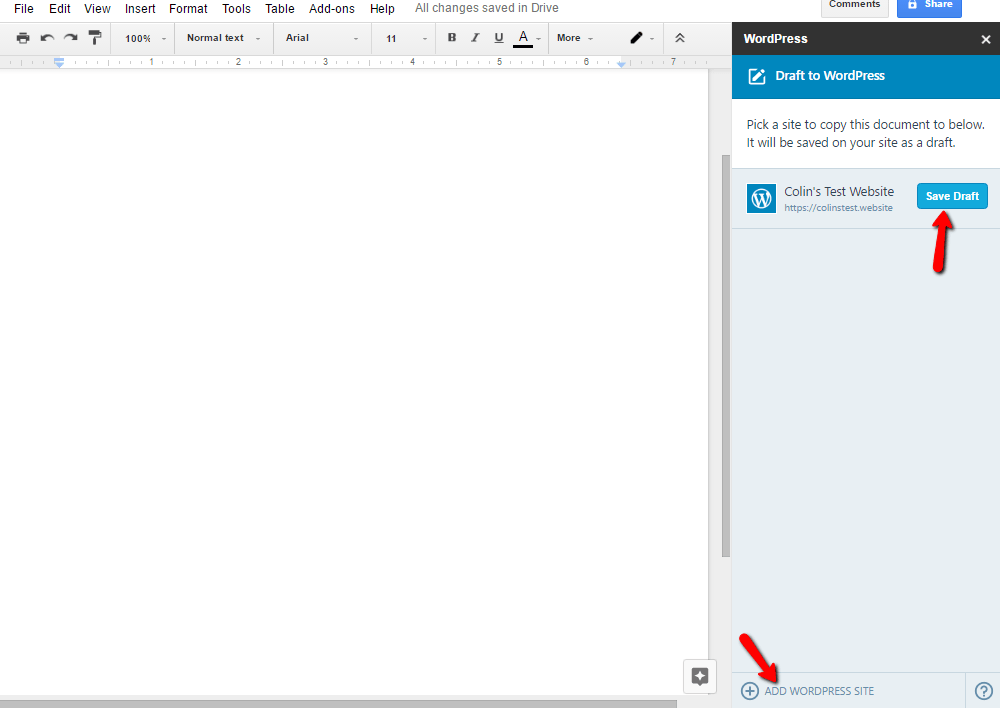Click the Print icon in toolbar
Screen dimensions: 1000x708
point(23,38)
